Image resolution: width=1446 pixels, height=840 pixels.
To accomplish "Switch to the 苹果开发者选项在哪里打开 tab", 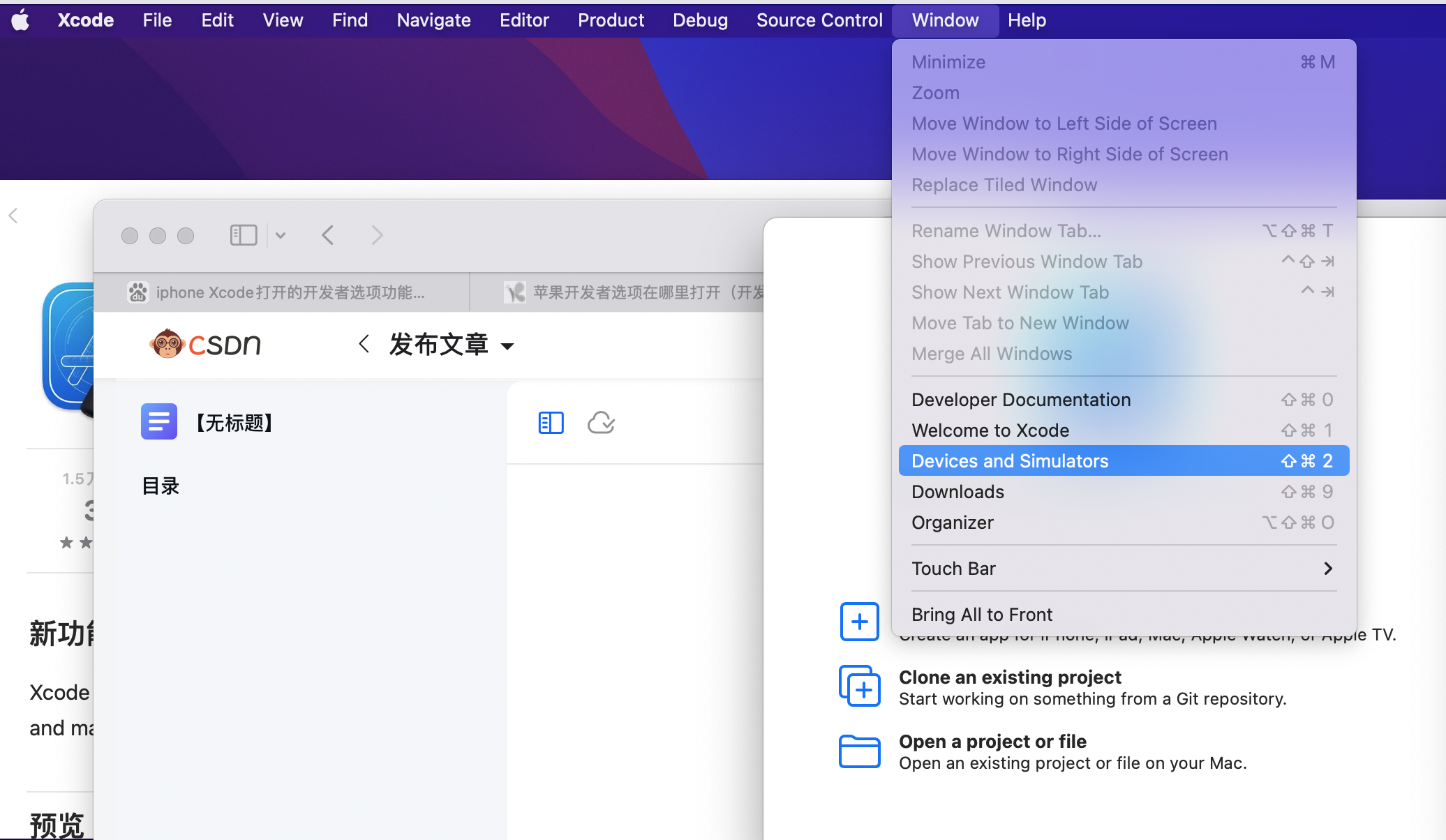I will (x=618, y=292).
